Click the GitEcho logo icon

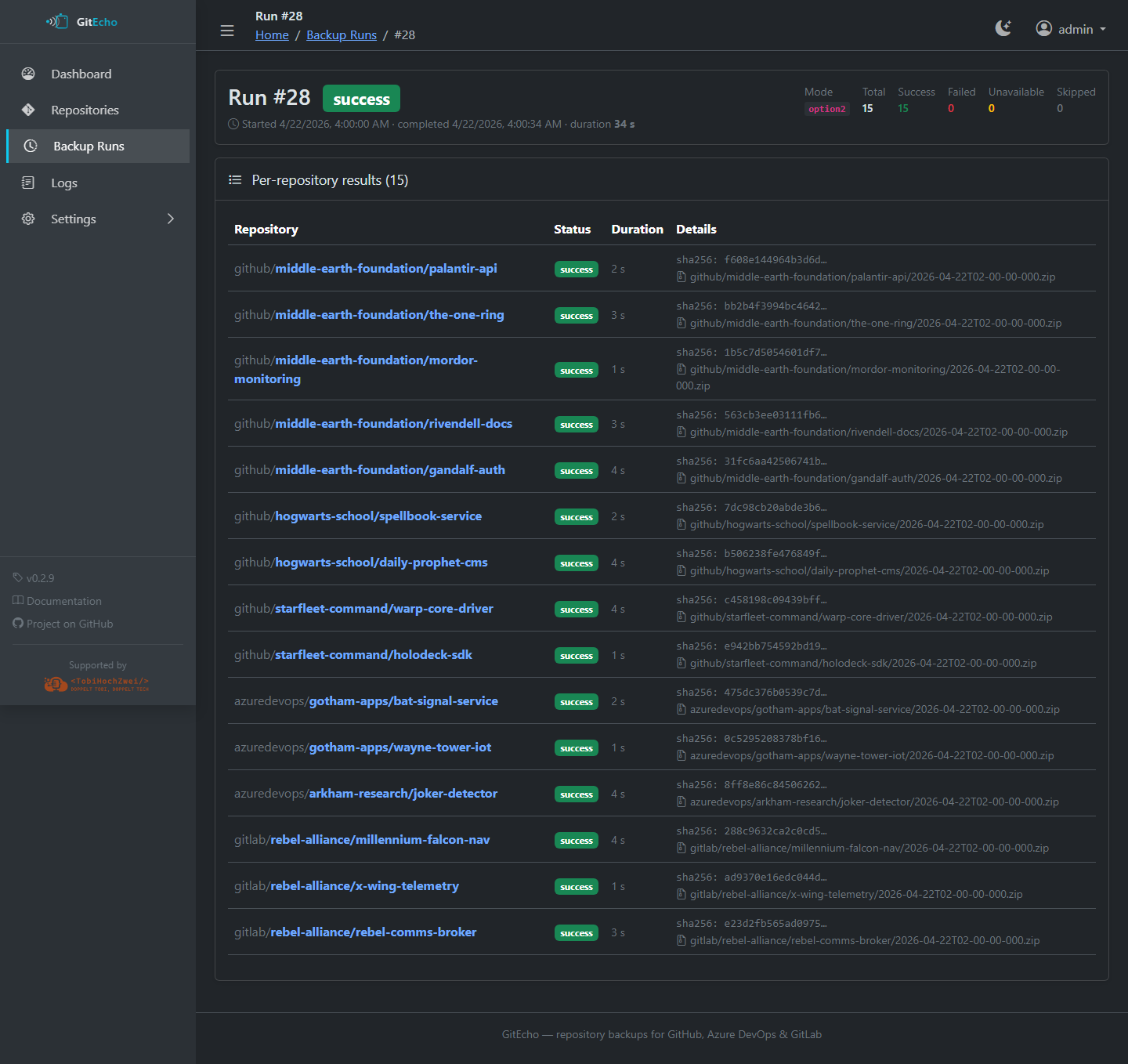57,22
